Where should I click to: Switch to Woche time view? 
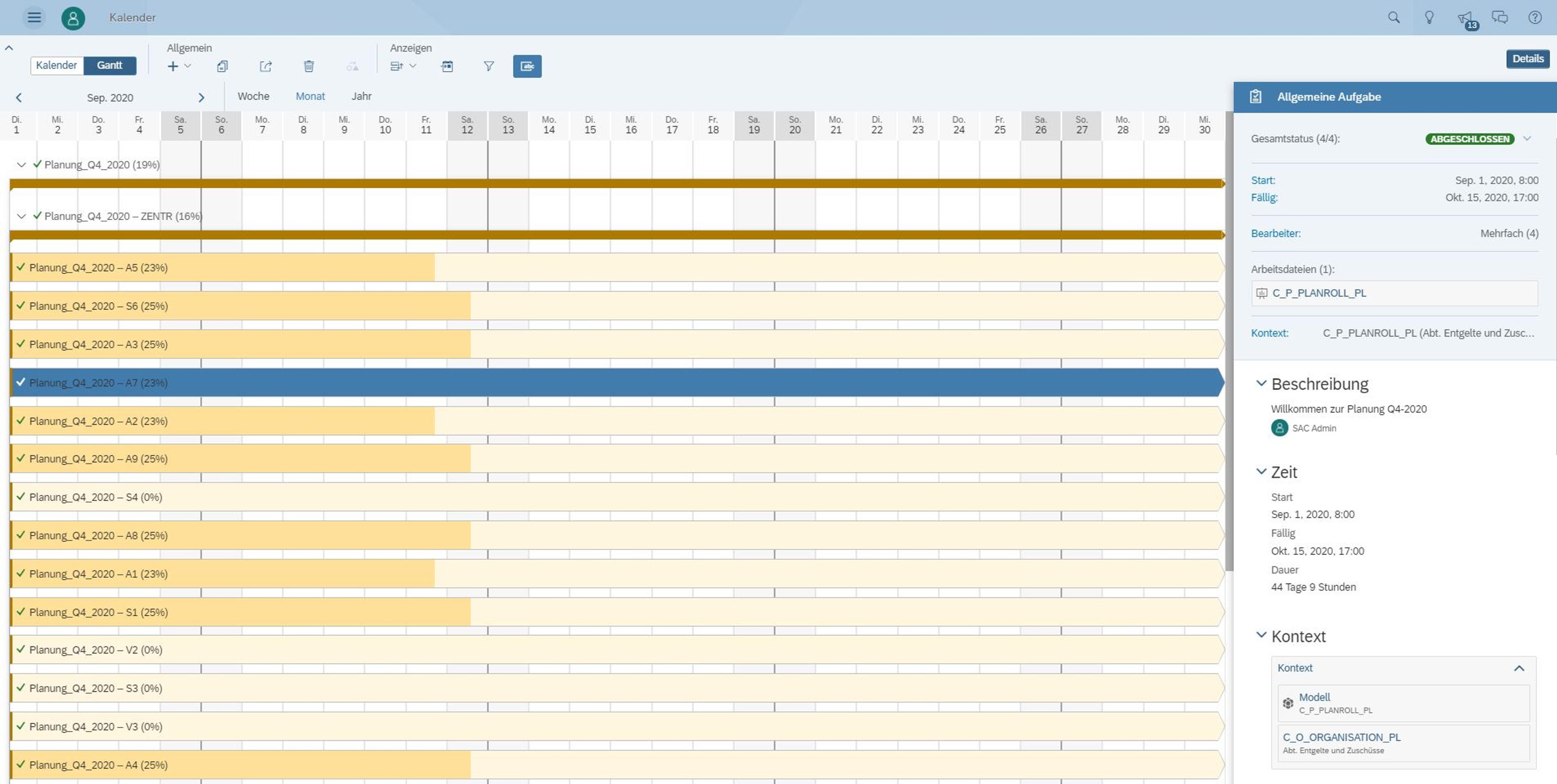(x=253, y=96)
